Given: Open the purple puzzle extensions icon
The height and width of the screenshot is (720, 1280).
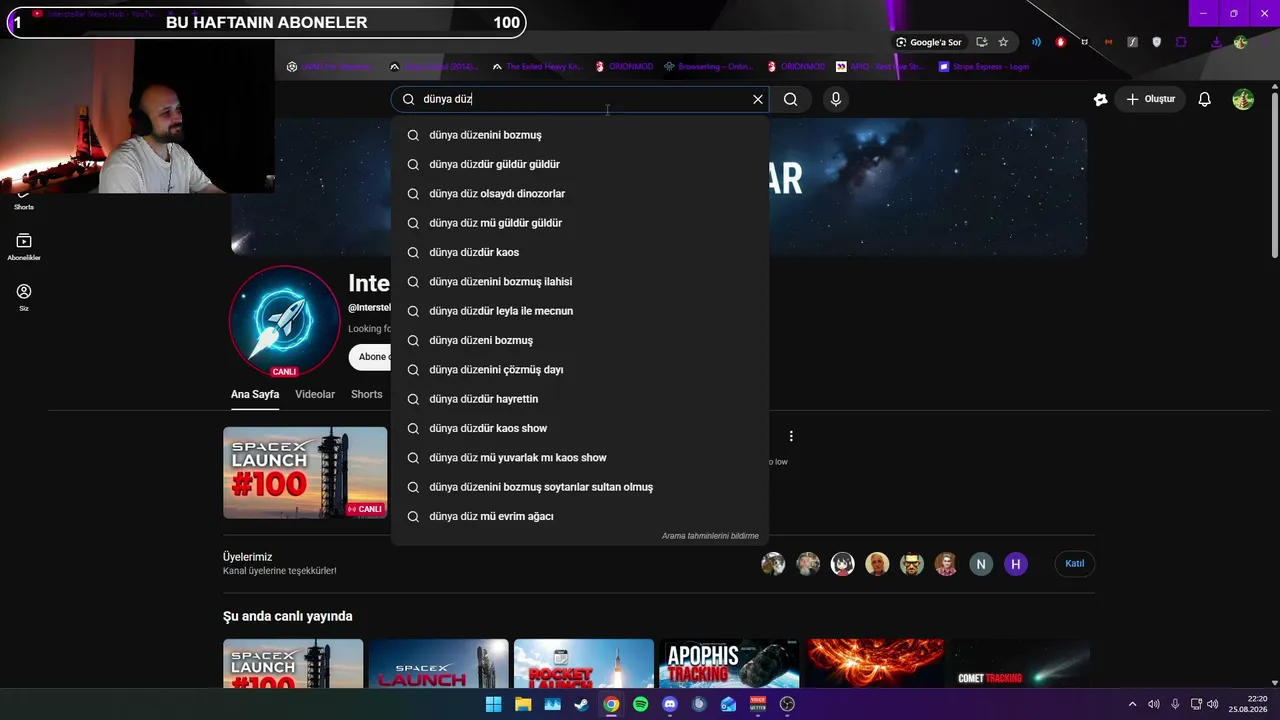Looking at the screenshot, I should coord(1181,42).
